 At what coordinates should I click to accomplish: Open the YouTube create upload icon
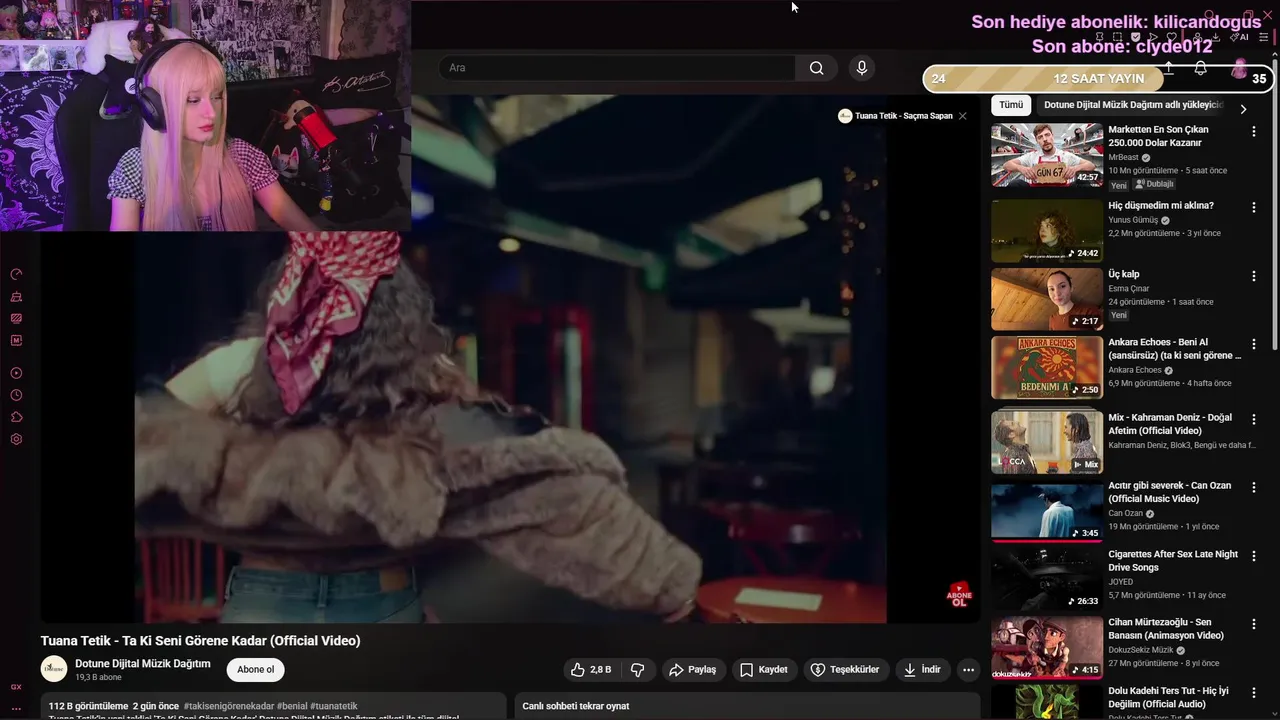click(1168, 68)
